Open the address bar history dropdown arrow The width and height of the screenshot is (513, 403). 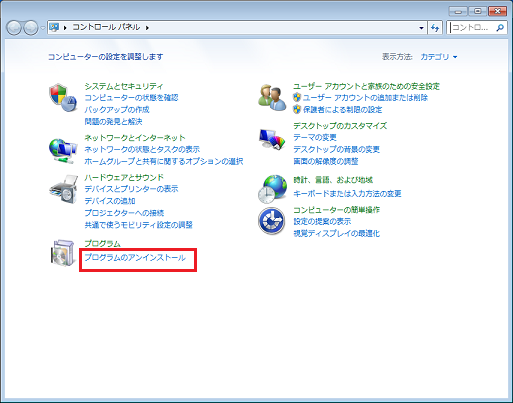421,28
